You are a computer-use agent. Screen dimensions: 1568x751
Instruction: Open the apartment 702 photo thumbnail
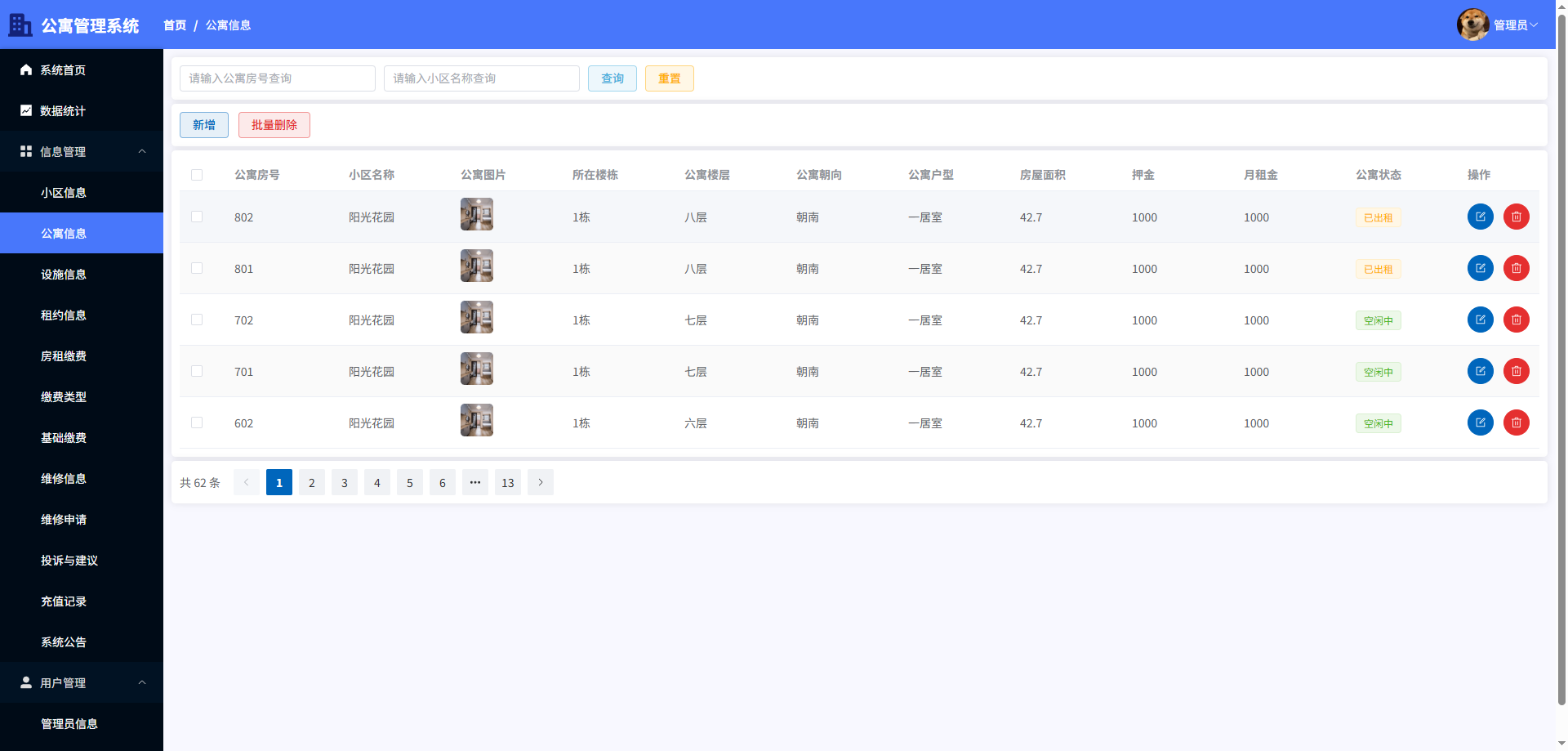pos(477,317)
